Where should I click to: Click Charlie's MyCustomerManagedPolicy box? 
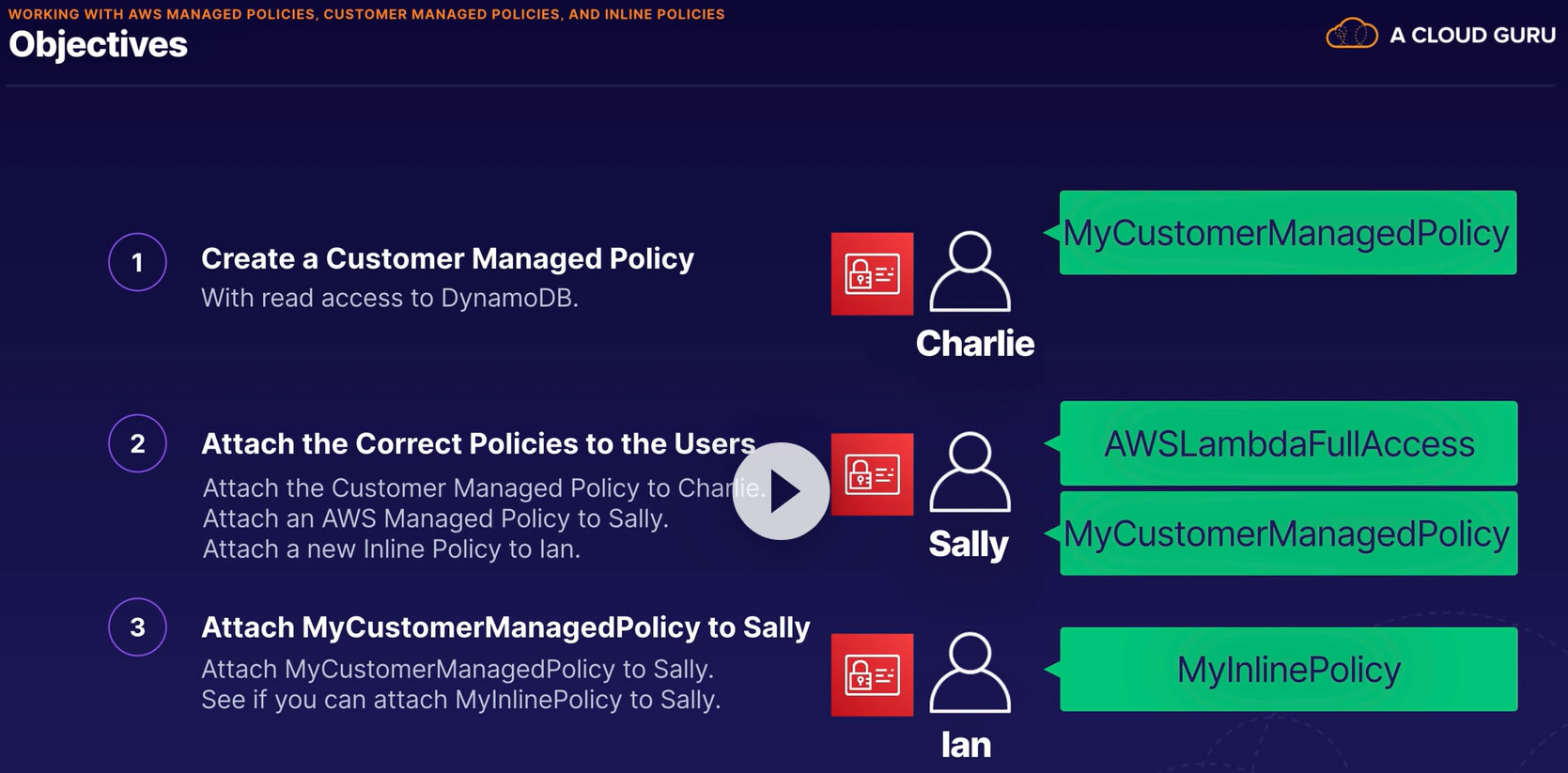pos(1287,233)
